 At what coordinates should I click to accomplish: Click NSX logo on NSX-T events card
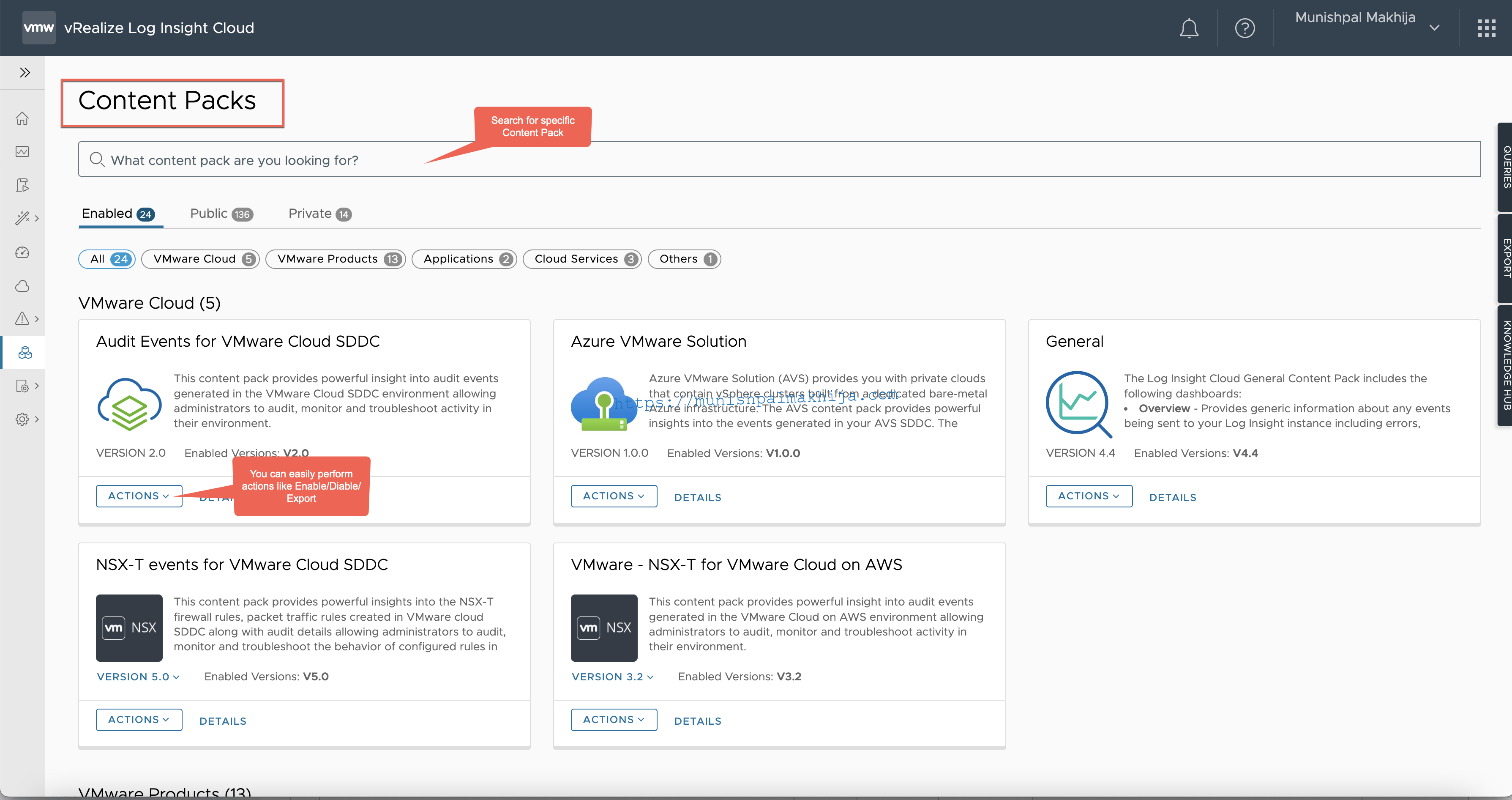tap(129, 628)
